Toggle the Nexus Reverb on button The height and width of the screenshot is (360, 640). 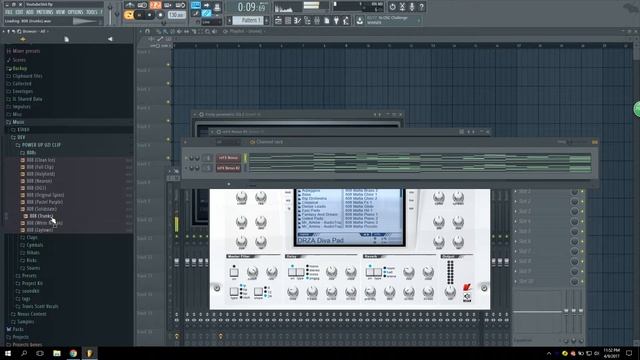(x=370, y=272)
